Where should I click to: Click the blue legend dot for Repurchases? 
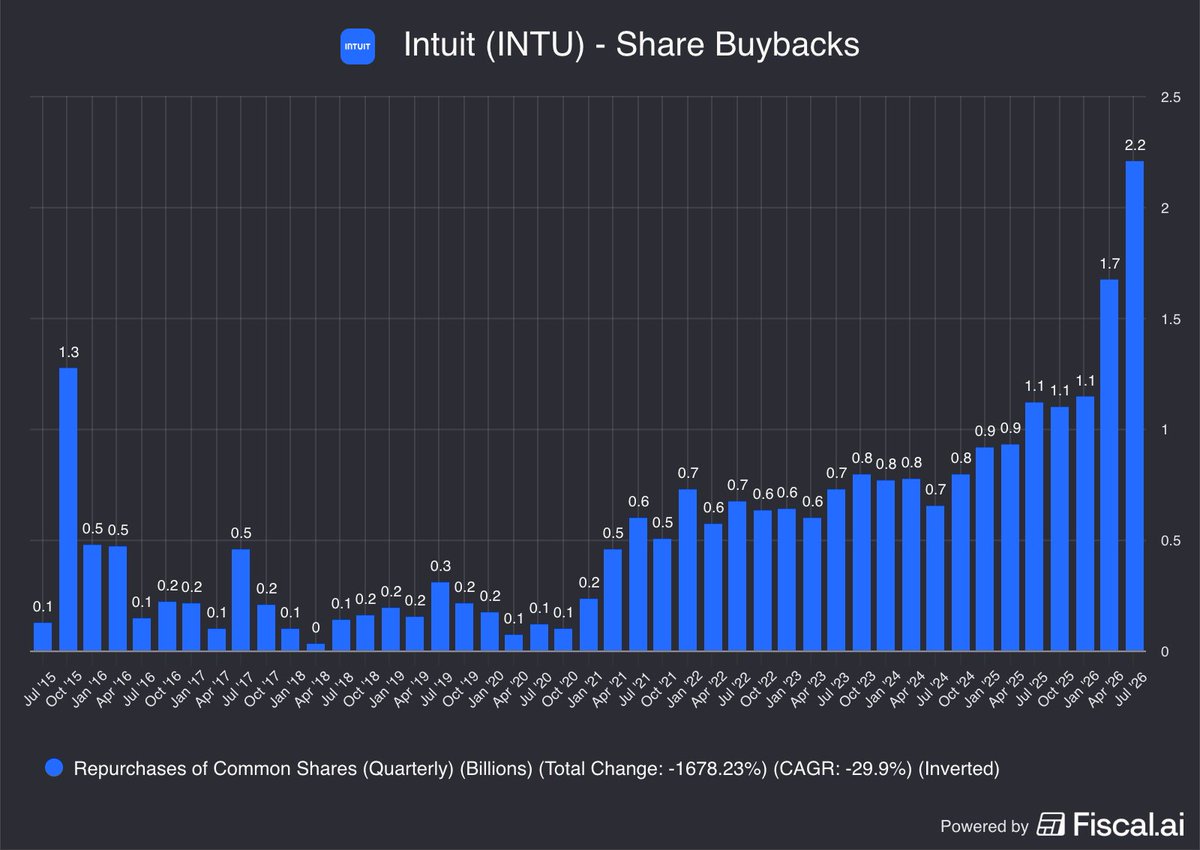pyautogui.click(x=54, y=768)
